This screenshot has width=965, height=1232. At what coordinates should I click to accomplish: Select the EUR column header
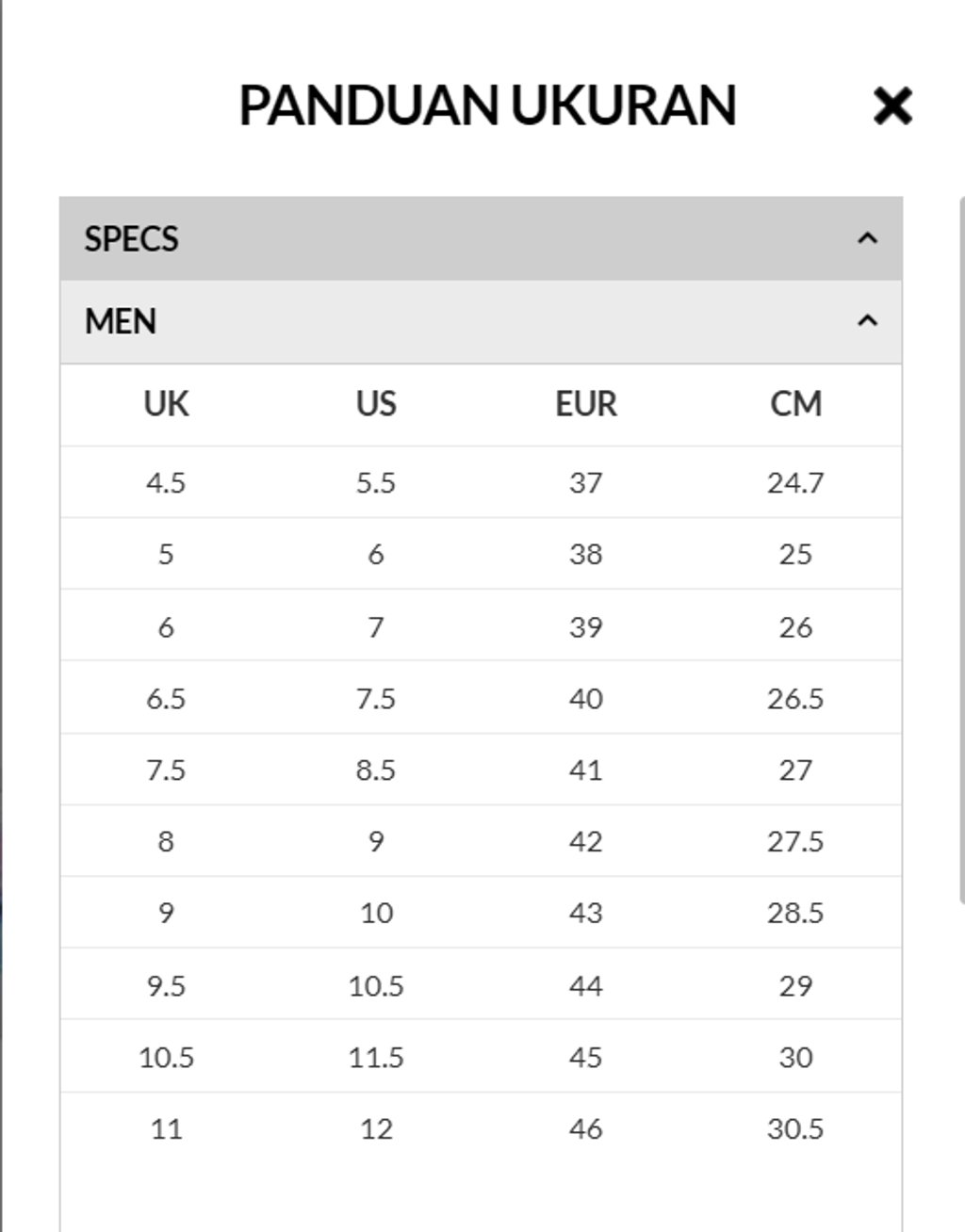click(x=585, y=404)
